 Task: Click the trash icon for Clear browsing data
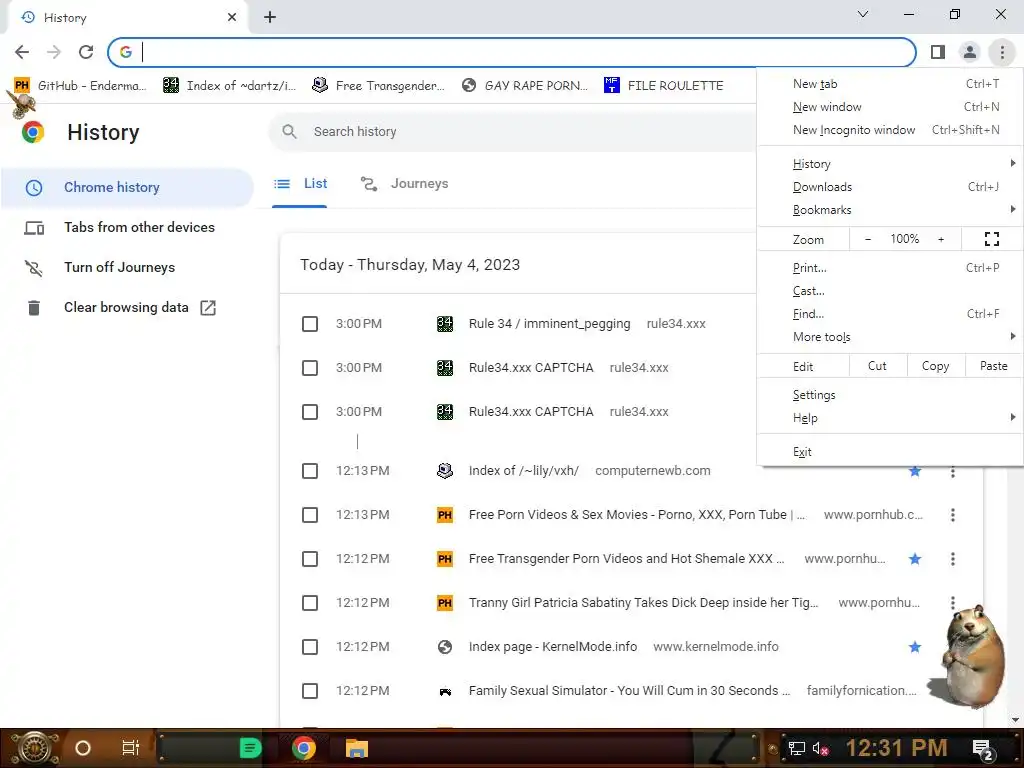pyautogui.click(x=34, y=308)
